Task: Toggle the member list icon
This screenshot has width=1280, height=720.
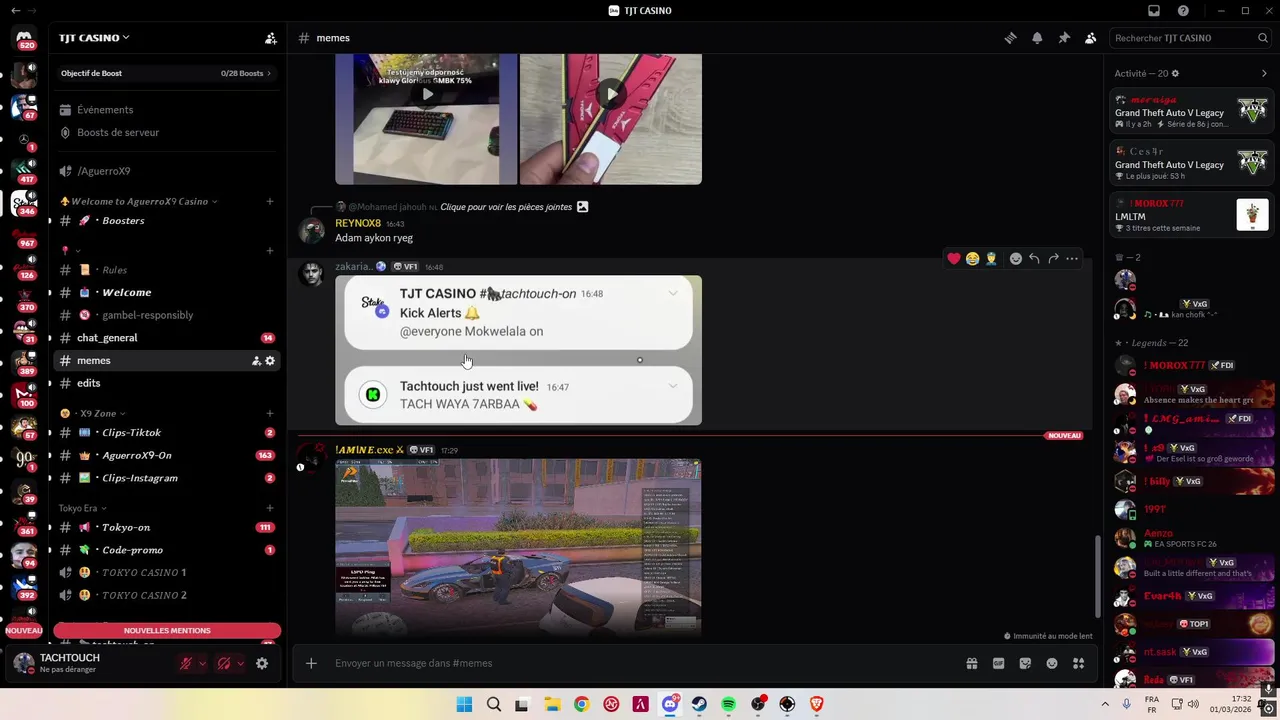Action: click(1090, 38)
